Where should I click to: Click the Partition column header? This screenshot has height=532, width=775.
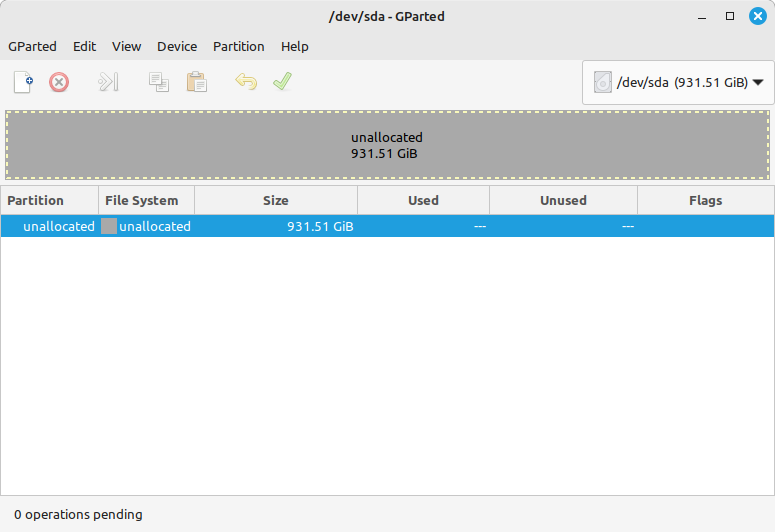(x=49, y=200)
